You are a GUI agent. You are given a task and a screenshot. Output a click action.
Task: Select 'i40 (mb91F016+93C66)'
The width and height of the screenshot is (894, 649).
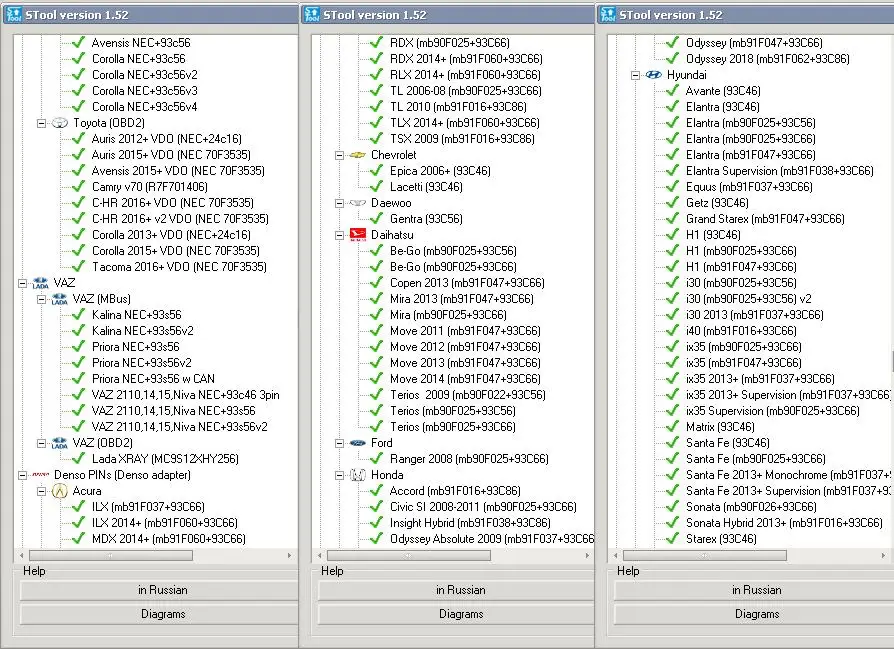click(x=741, y=331)
